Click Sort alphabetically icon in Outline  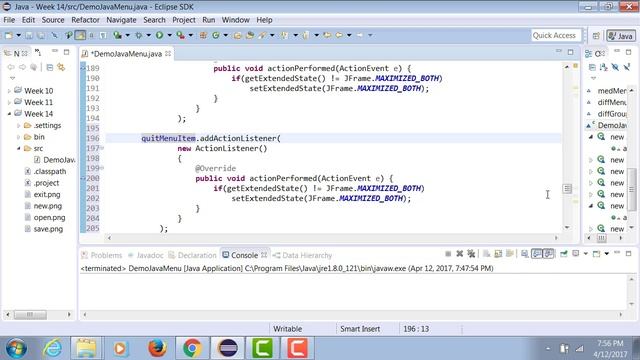coord(604,67)
